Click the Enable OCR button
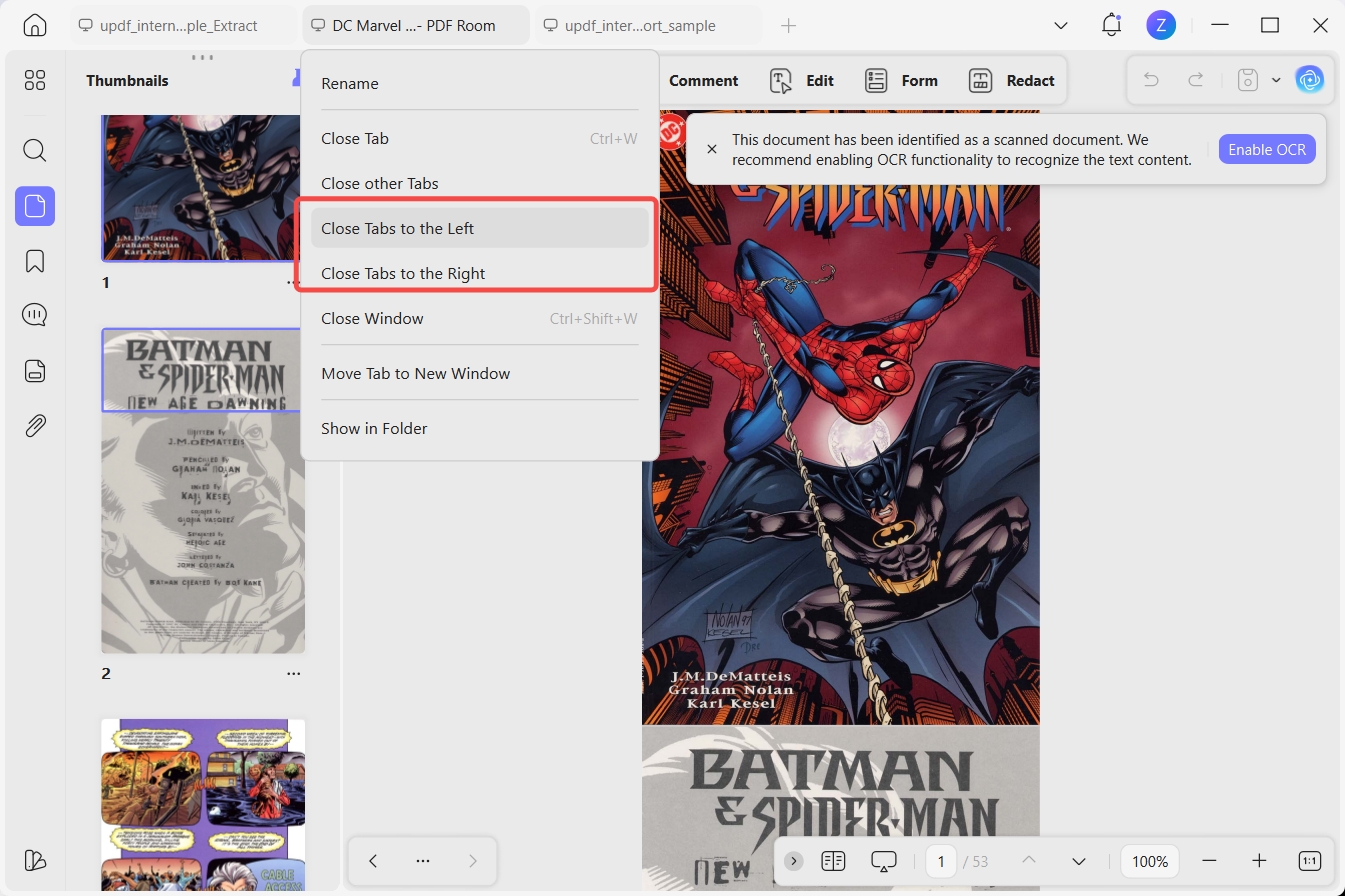 [x=1267, y=149]
